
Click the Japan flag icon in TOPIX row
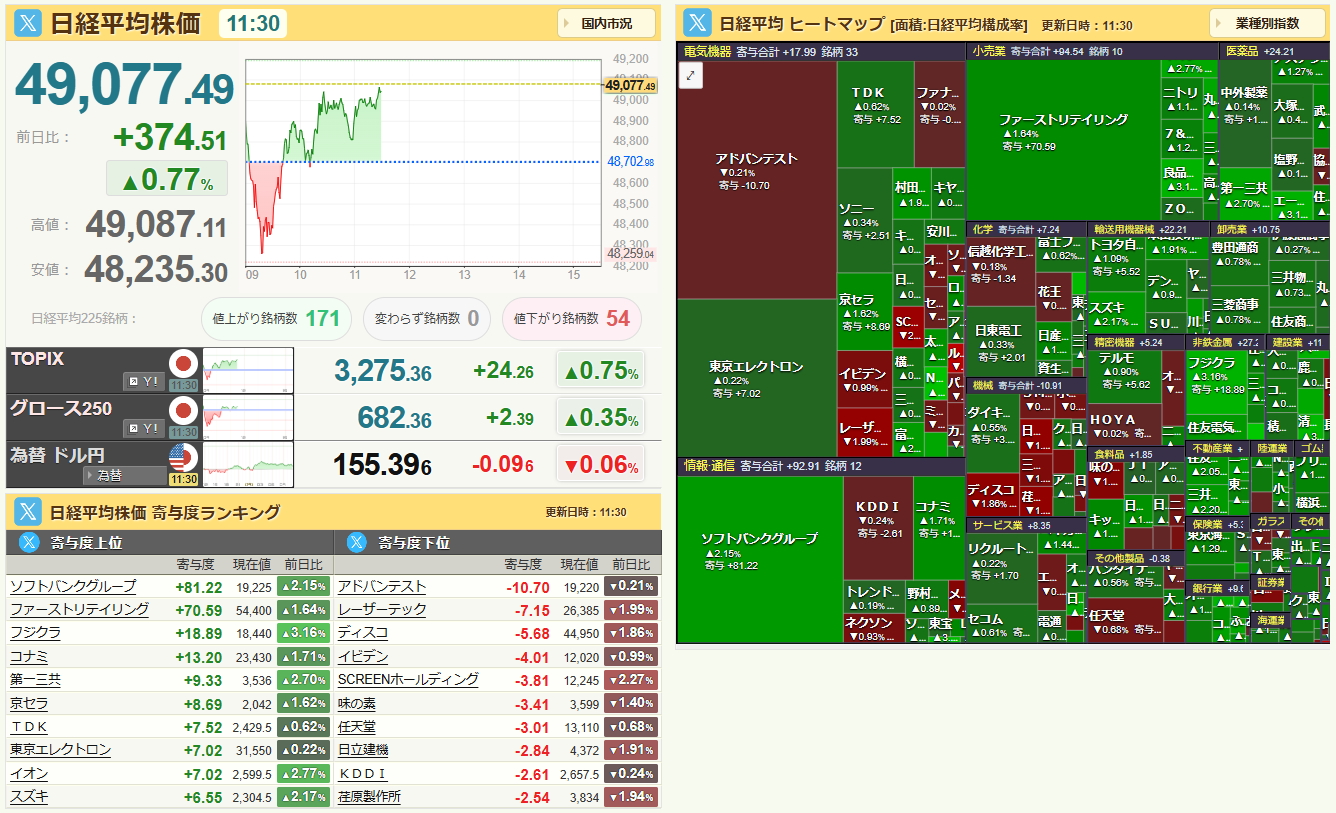183,363
